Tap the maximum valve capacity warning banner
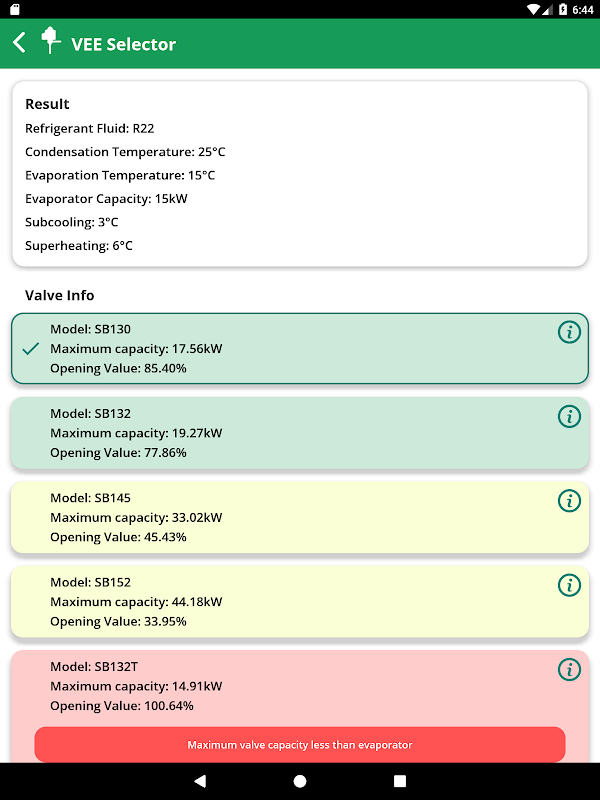This screenshot has width=600, height=800. click(x=300, y=745)
